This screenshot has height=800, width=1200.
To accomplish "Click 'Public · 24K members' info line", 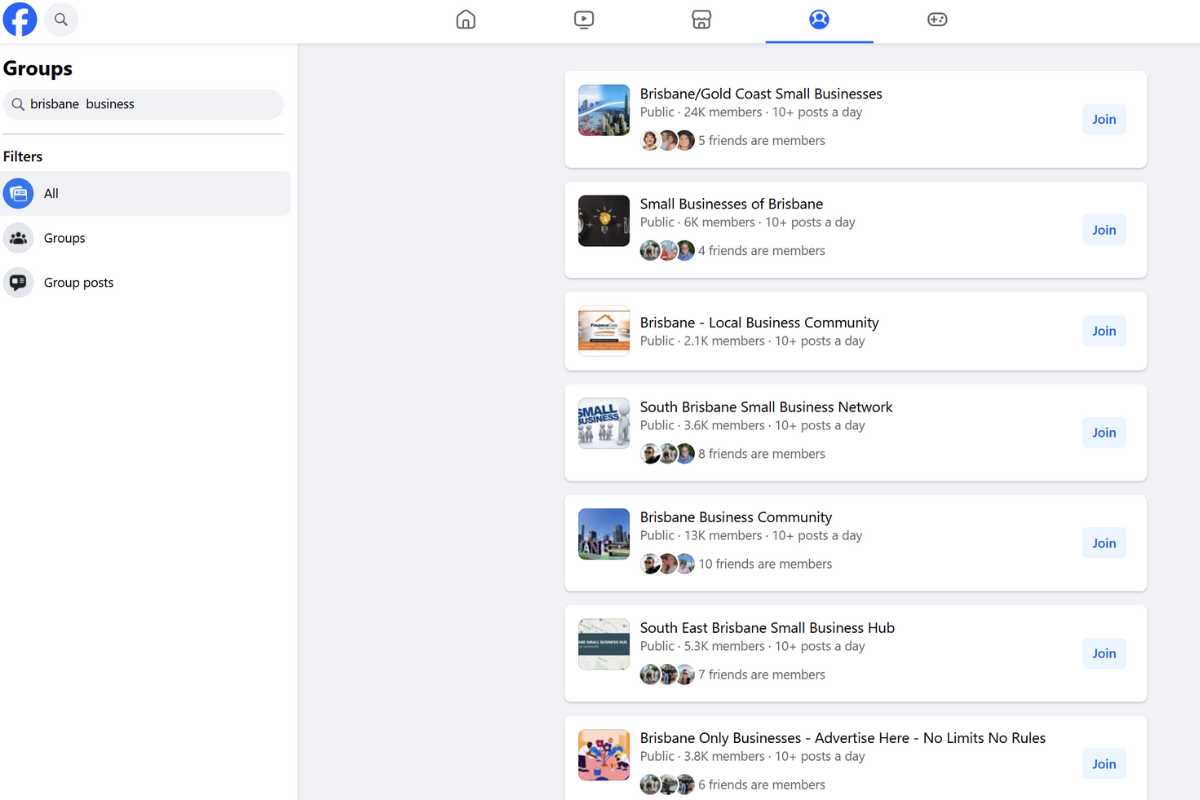I will pyautogui.click(x=751, y=113).
